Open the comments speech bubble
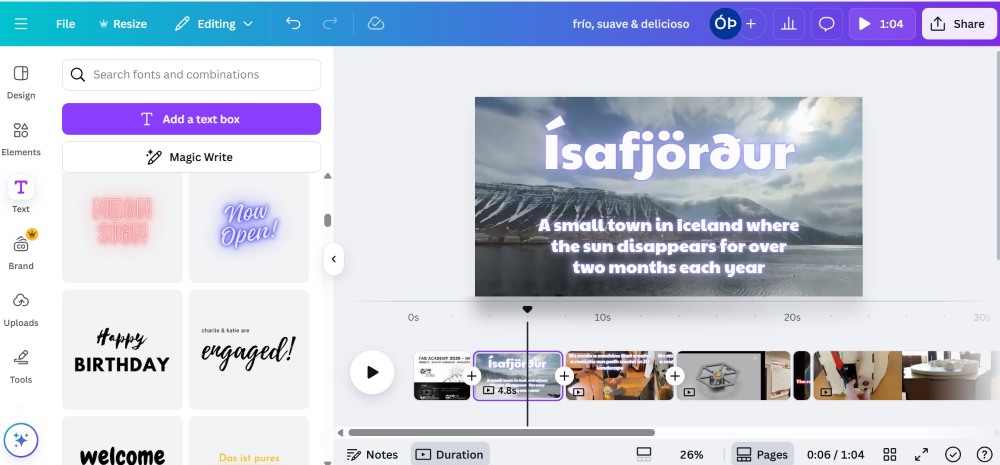This screenshot has width=1000, height=465. 827,24
